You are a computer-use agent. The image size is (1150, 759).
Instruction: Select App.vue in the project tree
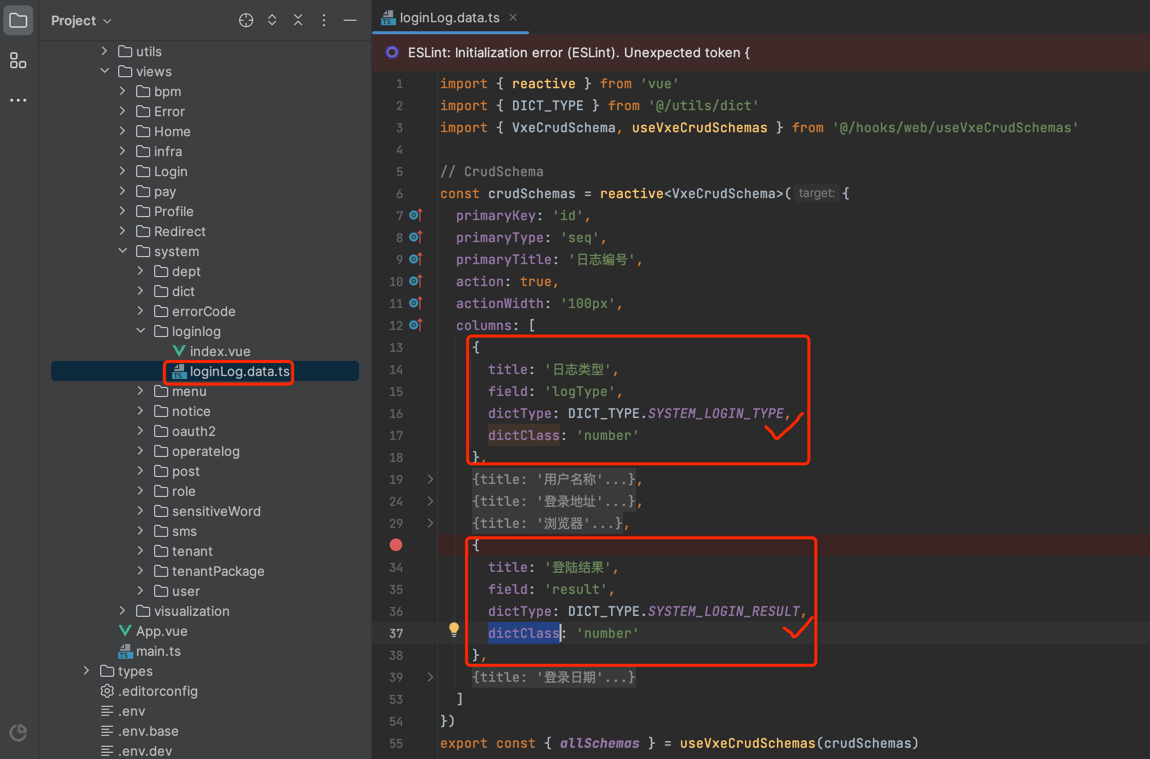(x=161, y=631)
